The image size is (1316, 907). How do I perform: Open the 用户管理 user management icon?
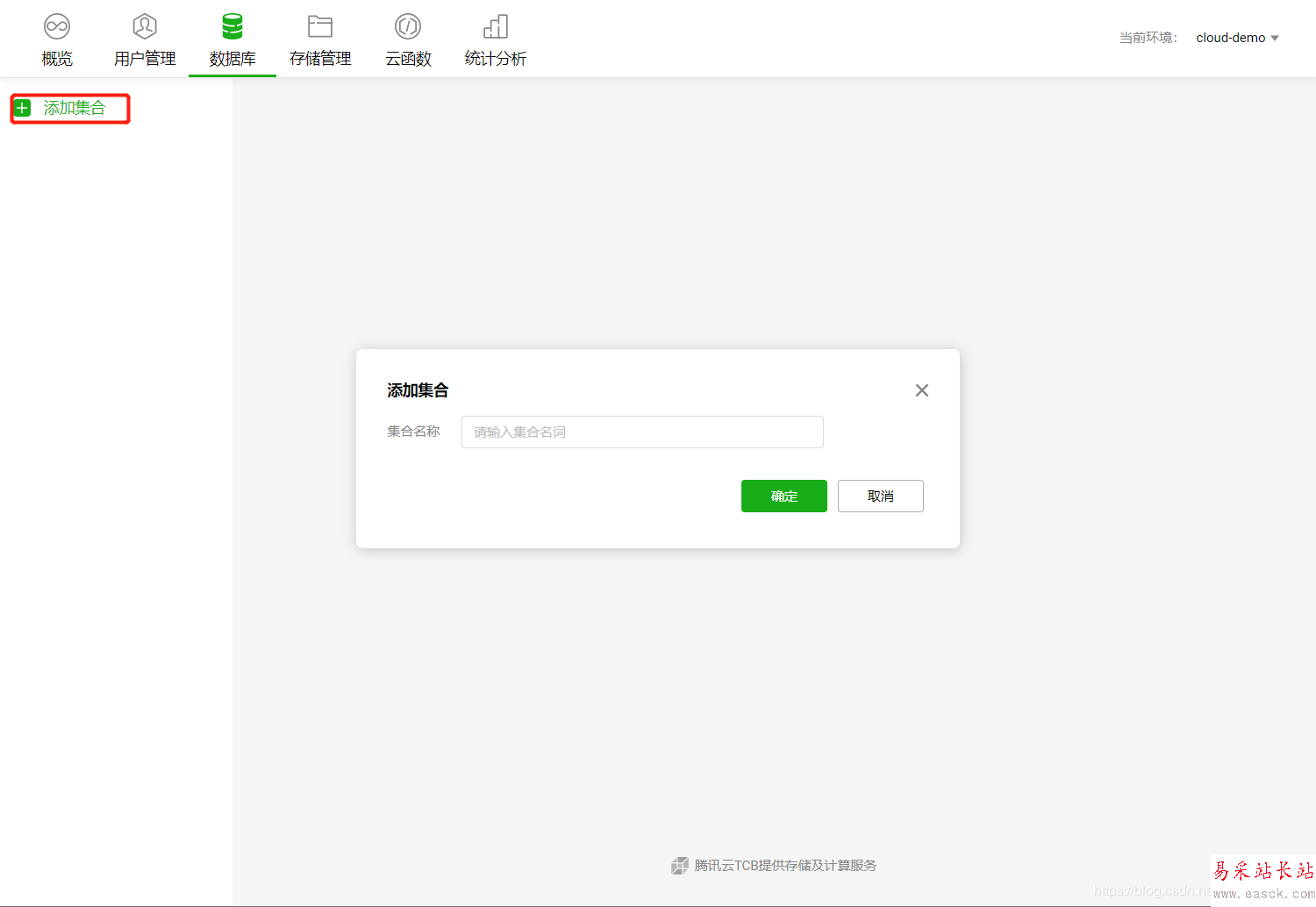pyautogui.click(x=145, y=26)
